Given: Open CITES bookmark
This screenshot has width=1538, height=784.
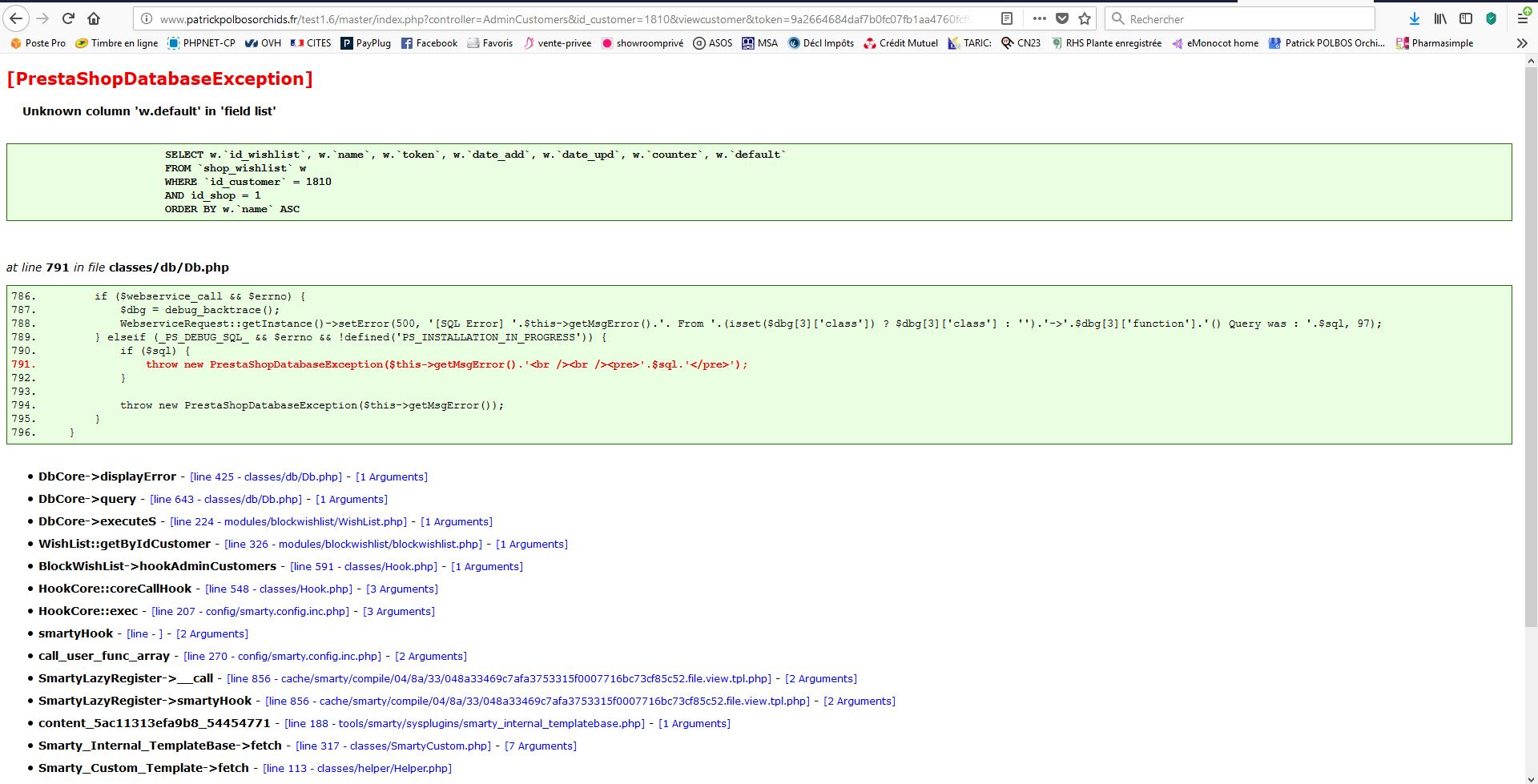Looking at the screenshot, I should pos(310,43).
